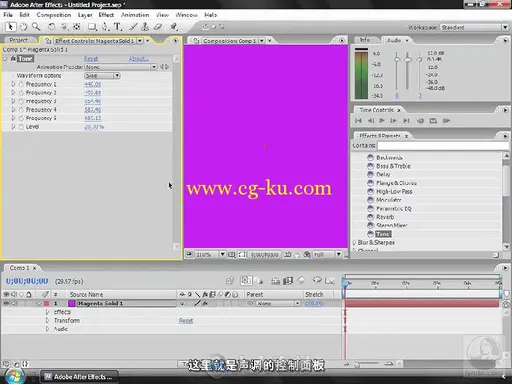Select the Eraser tool
The width and height of the screenshot is (512, 384).
click(x=158, y=27)
